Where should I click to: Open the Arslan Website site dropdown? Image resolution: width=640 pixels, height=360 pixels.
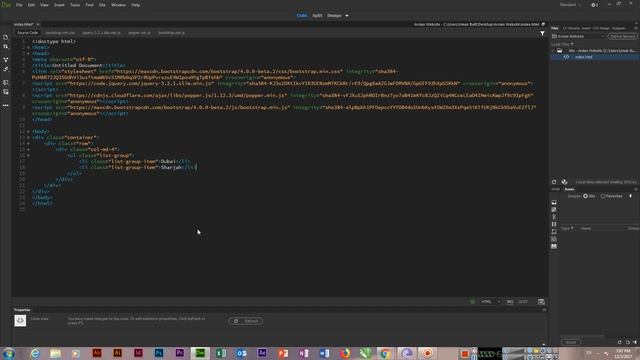click(x=578, y=36)
